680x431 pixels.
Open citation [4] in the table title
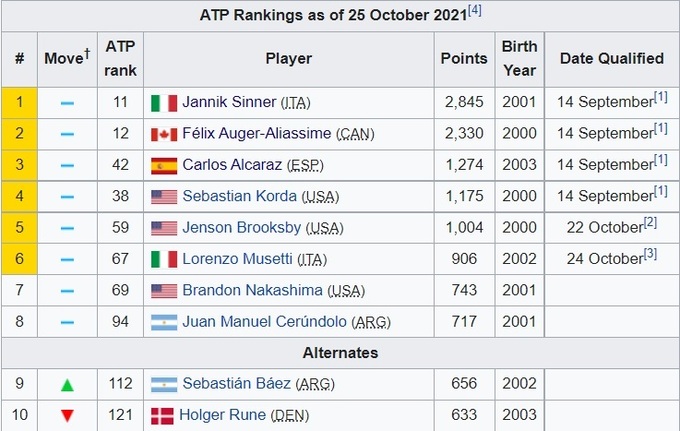coord(476,10)
